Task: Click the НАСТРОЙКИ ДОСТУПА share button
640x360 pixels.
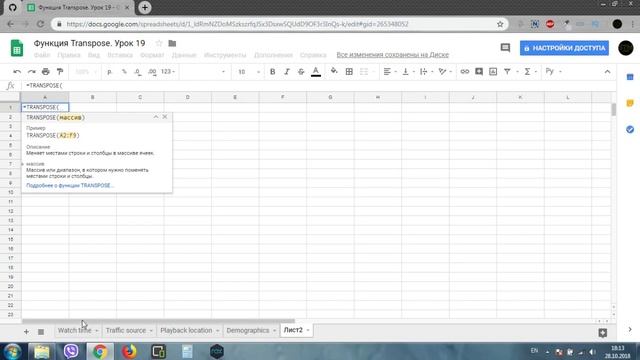Action: (564, 48)
